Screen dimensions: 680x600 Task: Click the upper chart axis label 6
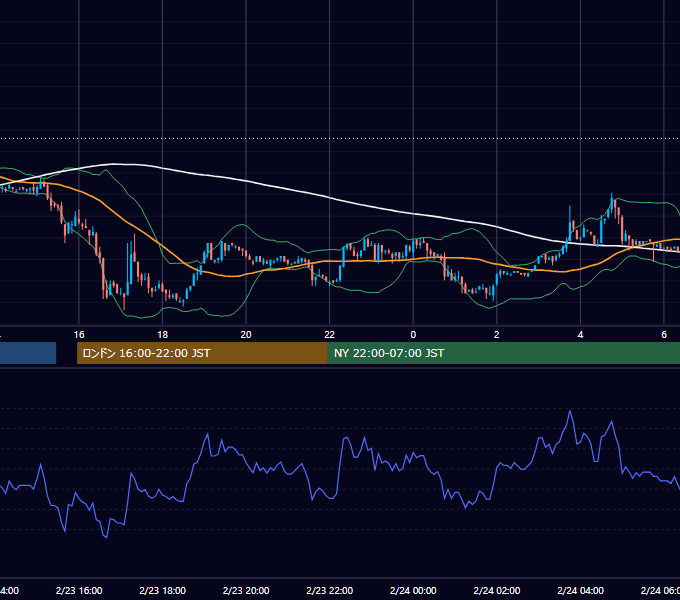664,335
